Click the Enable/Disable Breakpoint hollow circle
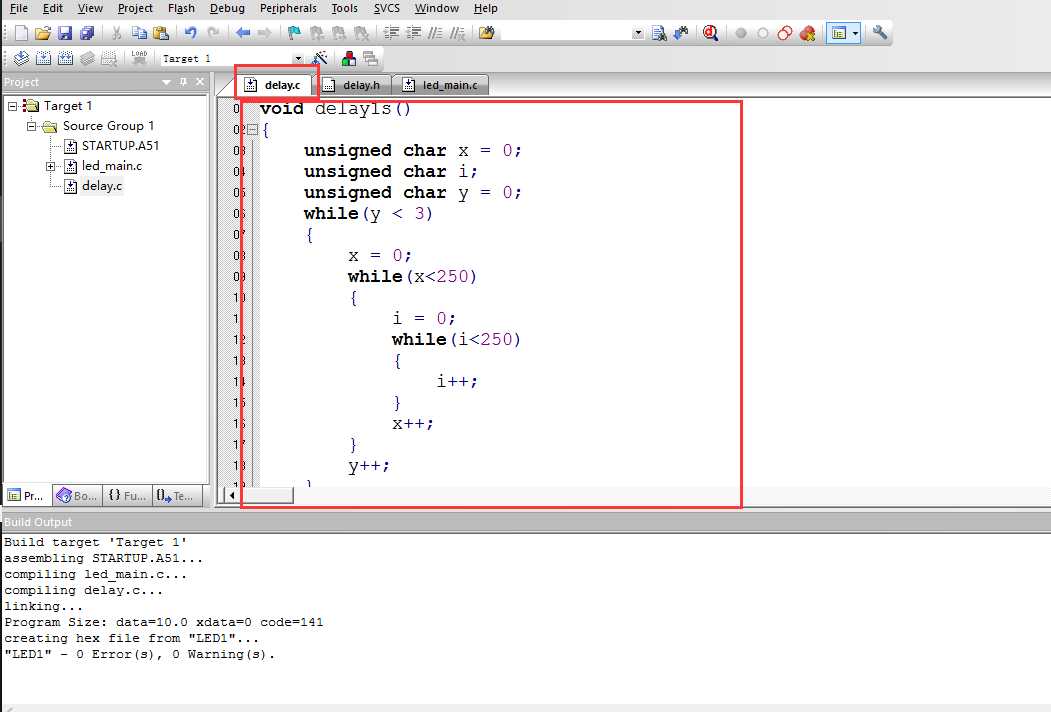The width and height of the screenshot is (1051, 712). 763,33
